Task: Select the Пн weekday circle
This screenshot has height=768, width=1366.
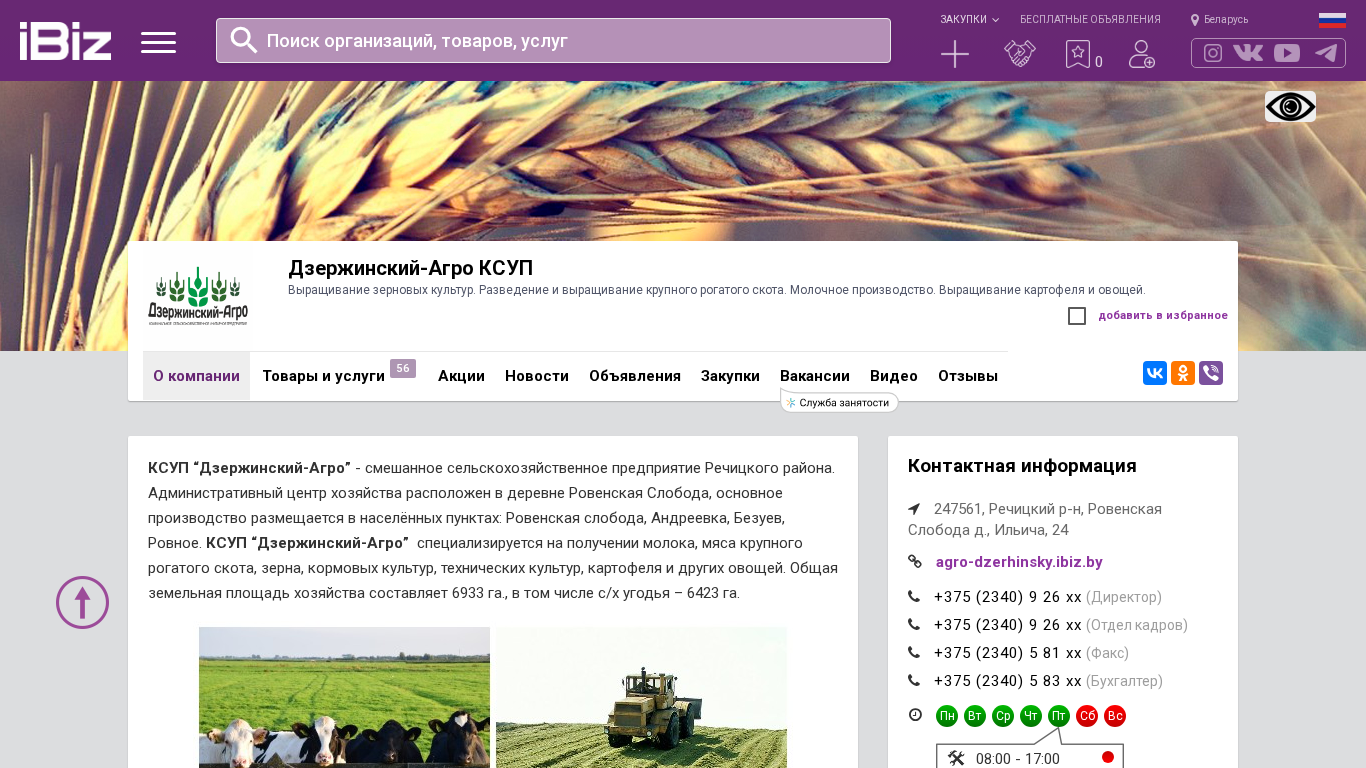Action: (947, 716)
